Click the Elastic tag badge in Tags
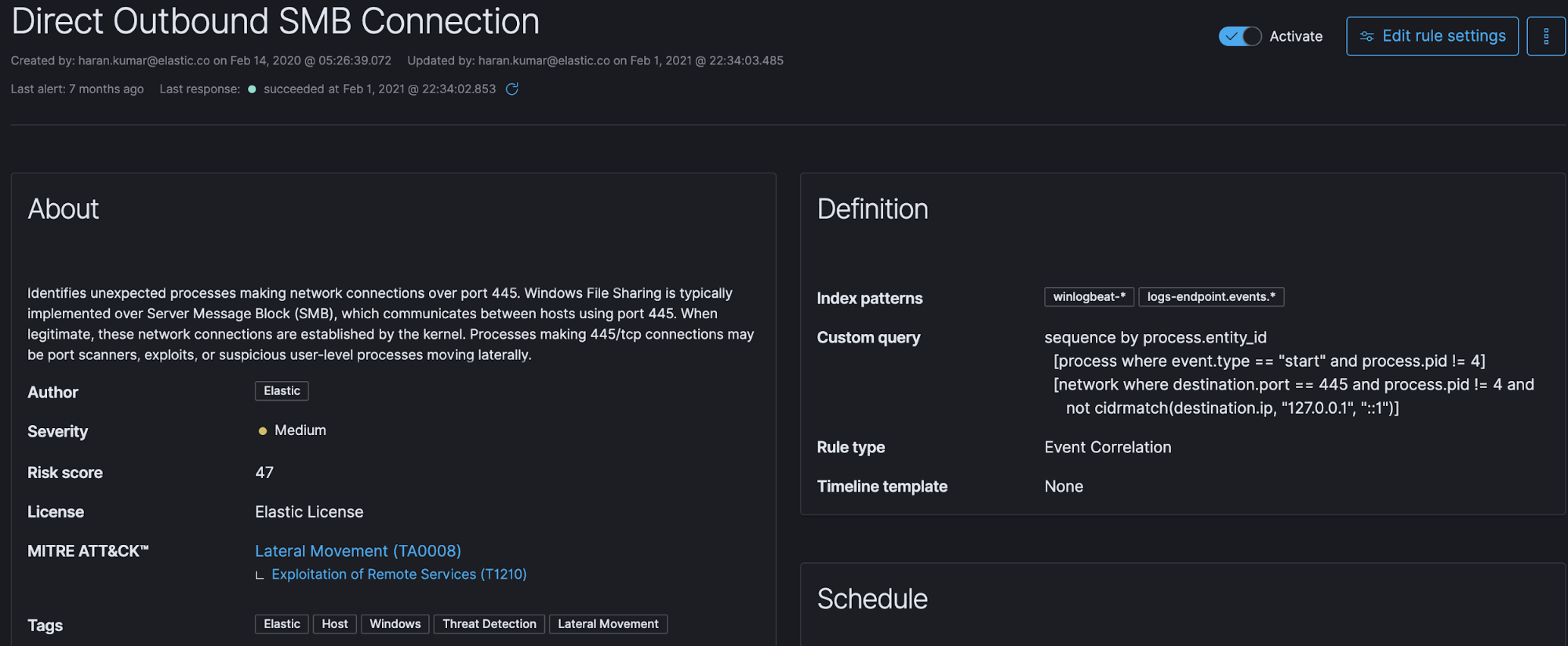1568x646 pixels. pos(282,624)
